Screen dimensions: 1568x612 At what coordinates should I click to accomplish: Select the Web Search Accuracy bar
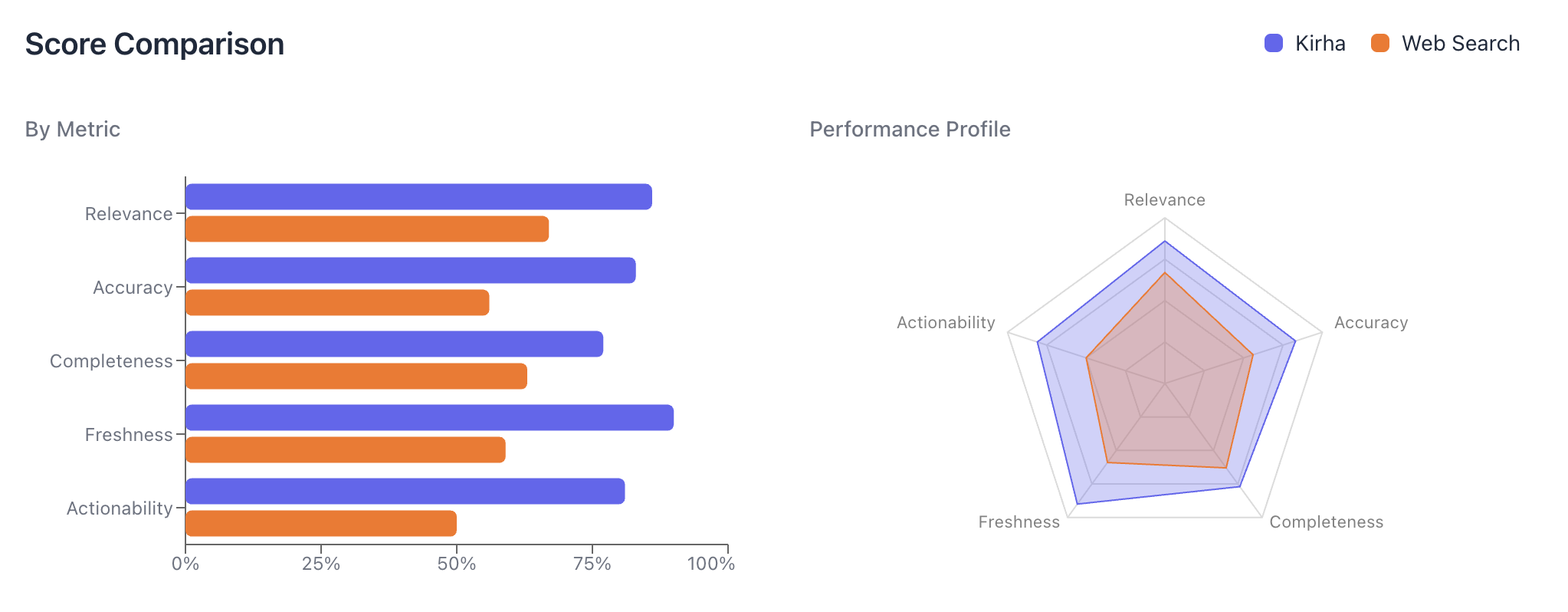coord(337,303)
